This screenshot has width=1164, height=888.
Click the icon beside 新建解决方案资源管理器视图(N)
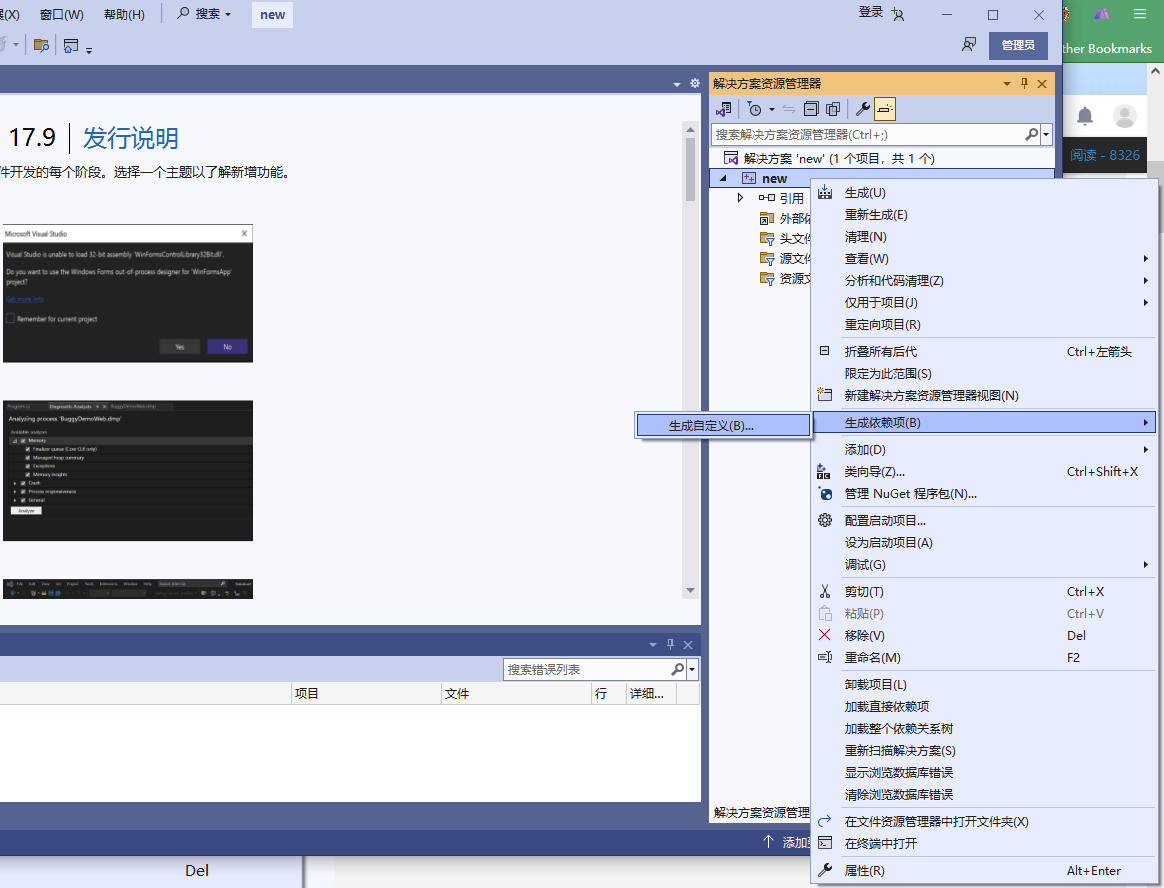pyautogui.click(x=825, y=394)
